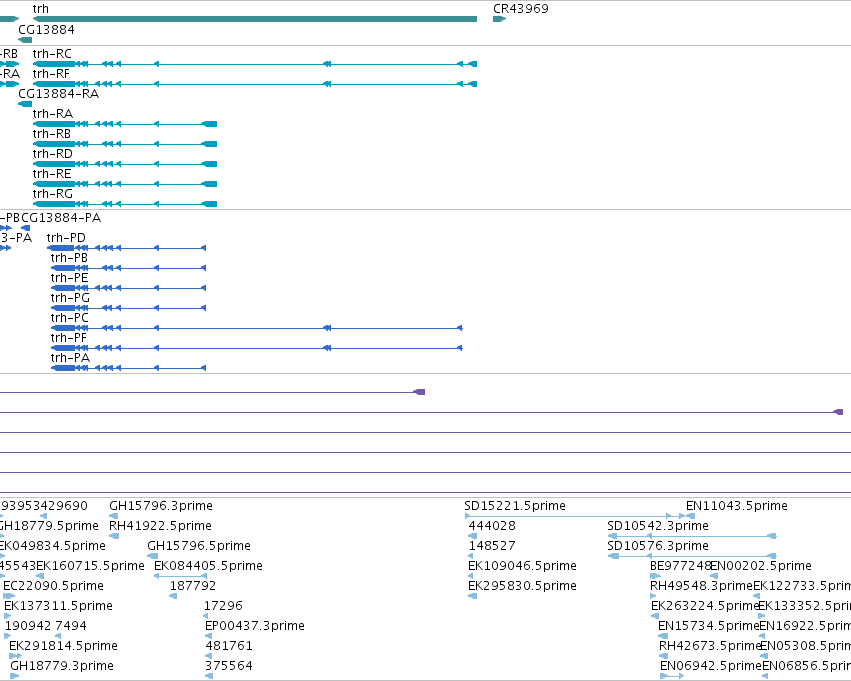Click the 375564 feature label
This screenshot has height=681, width=851.
[228, 666]
